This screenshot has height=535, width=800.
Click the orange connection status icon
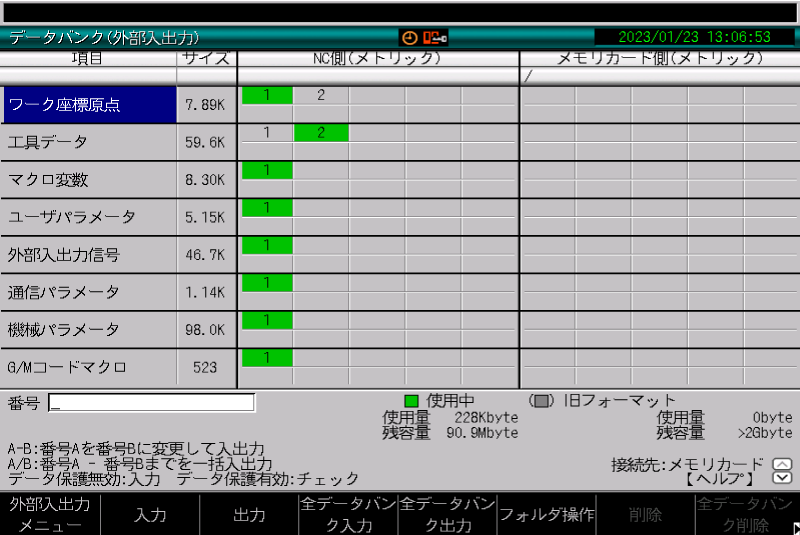pyautogui.click(x=435, y=38)
